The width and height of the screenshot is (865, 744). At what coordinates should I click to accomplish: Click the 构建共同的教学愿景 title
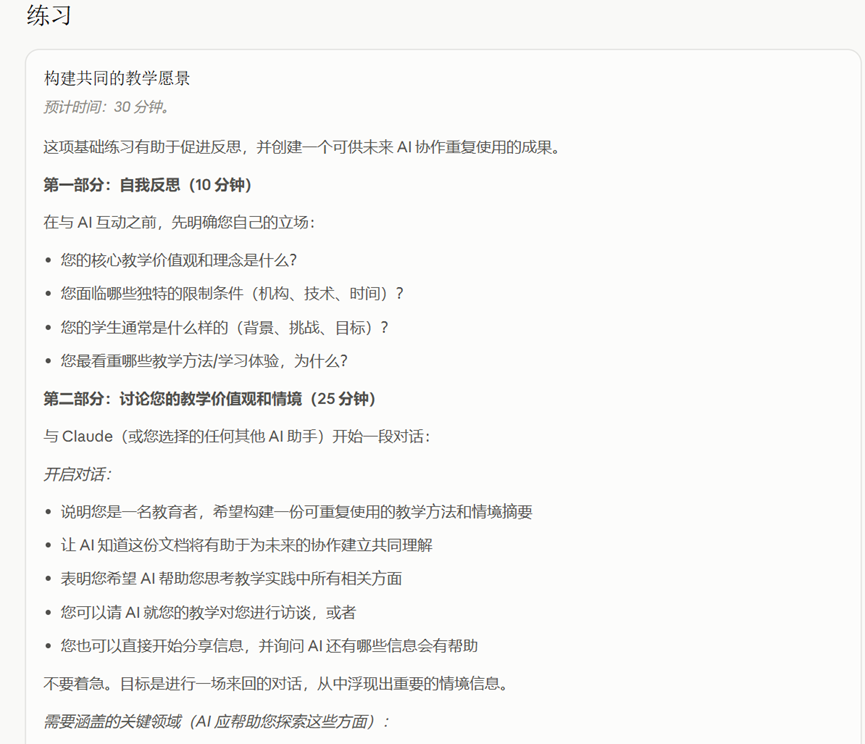point(117,78)
